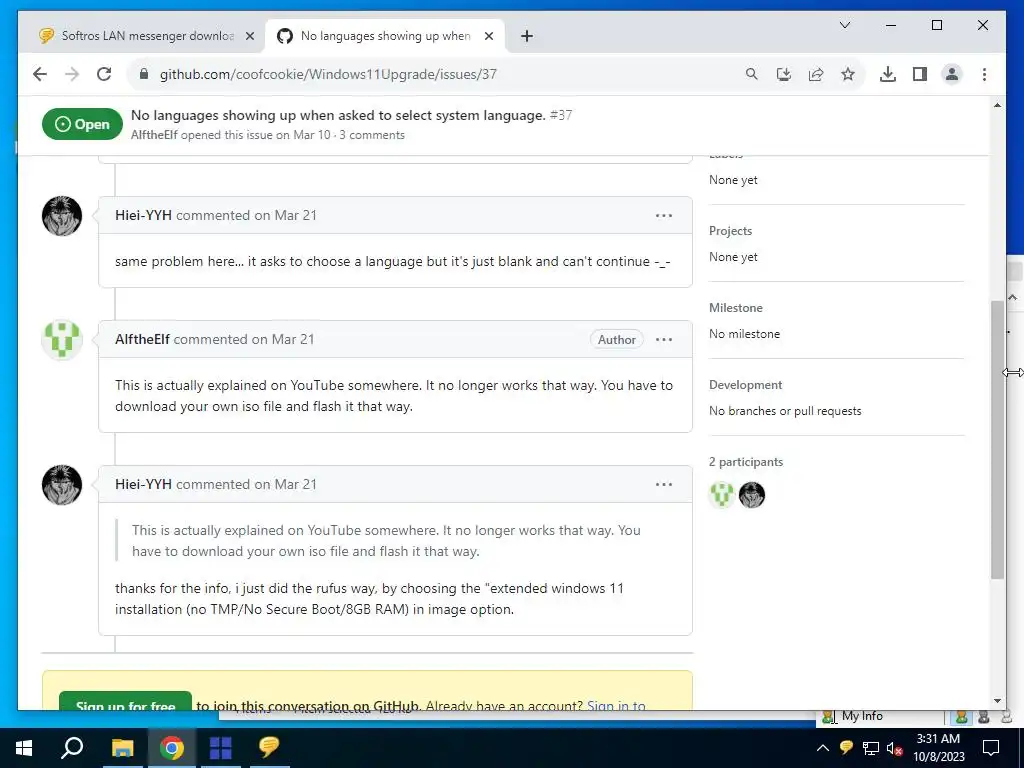This screenshot has height=768, width=1024.
Task: Open the blue four-squares taskbar app
Action: (x=221, y=748)
